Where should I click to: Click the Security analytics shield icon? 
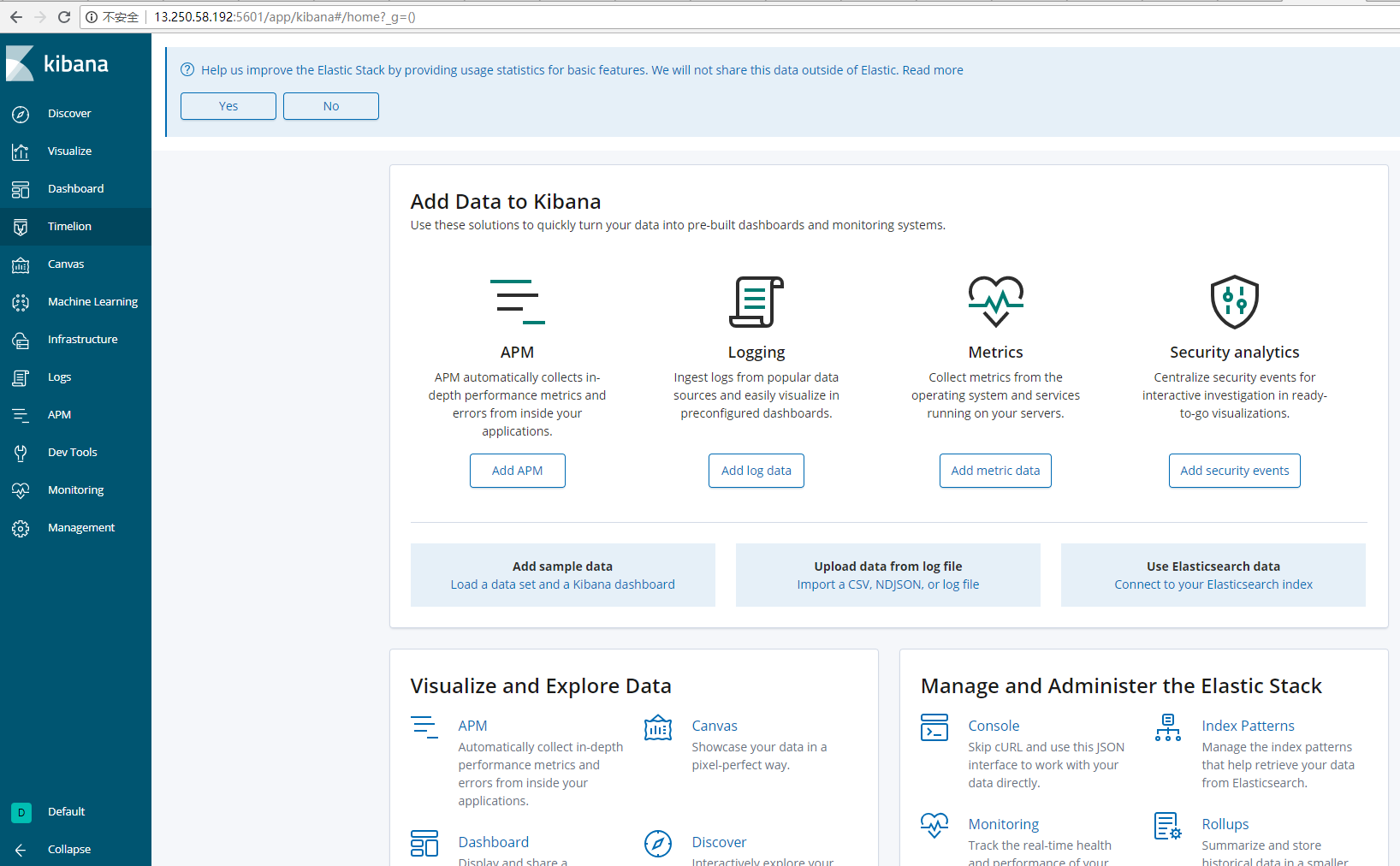pos(1234,301)
